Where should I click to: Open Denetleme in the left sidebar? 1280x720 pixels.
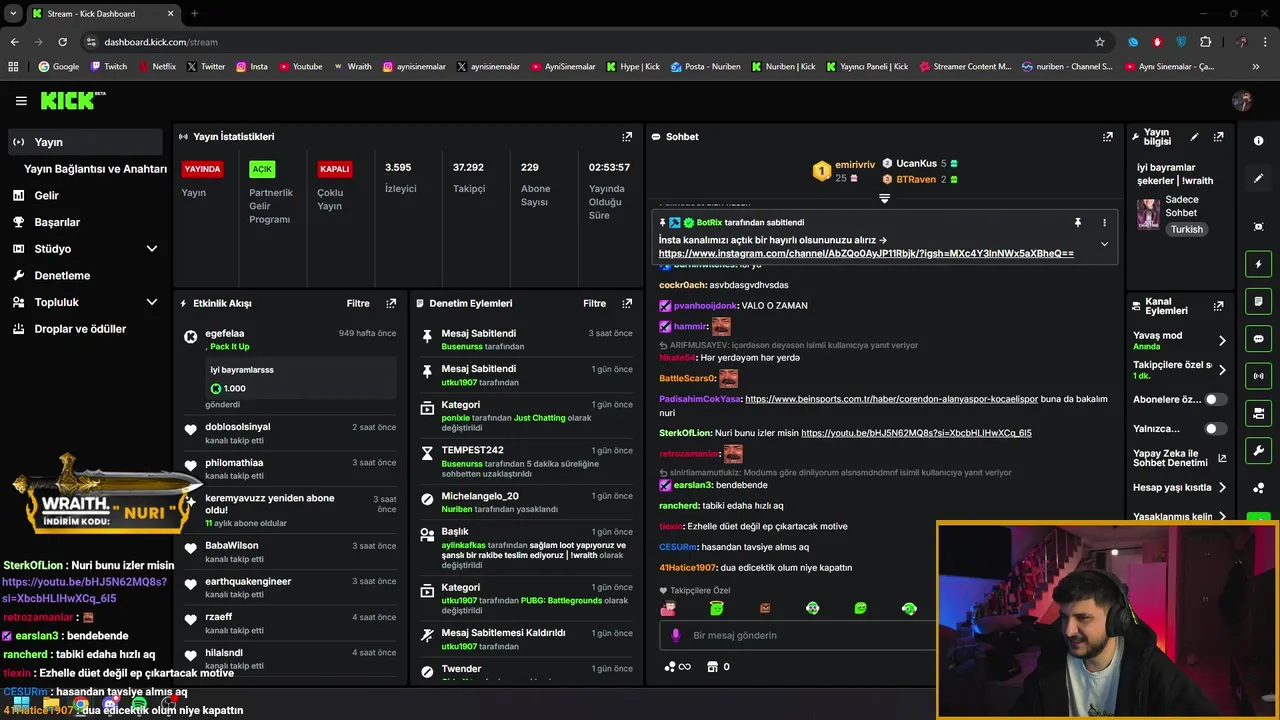(62, 275)
